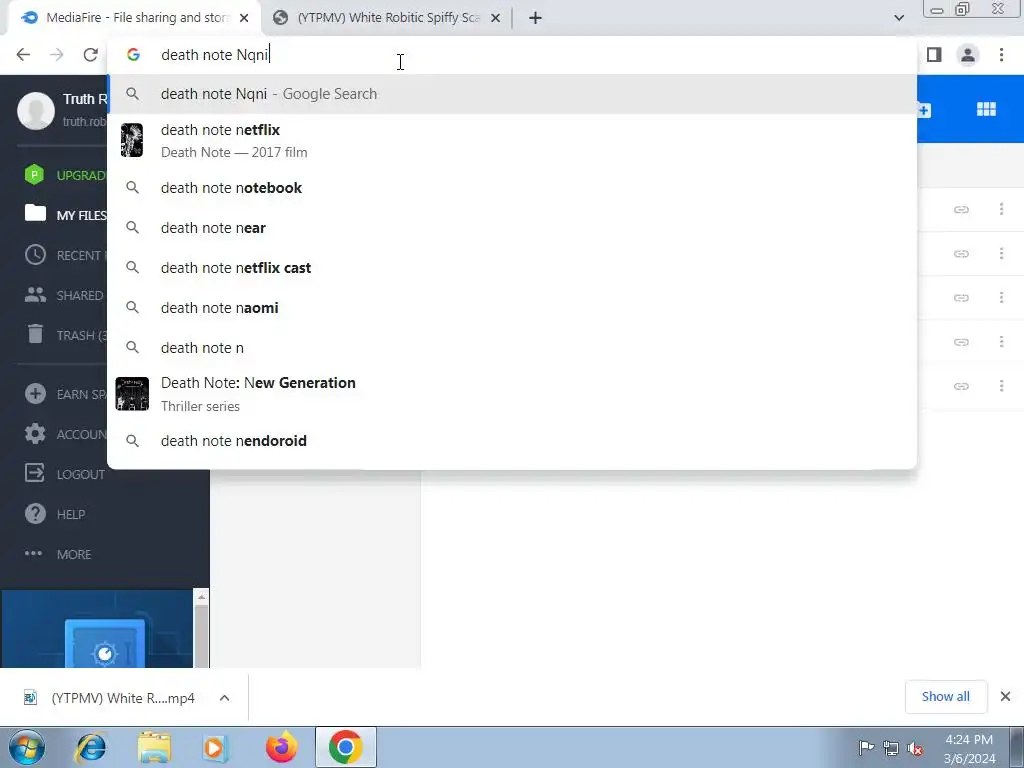Click the green Upgrade hexagon icon

pyautogui.click(x=34, y=175)
